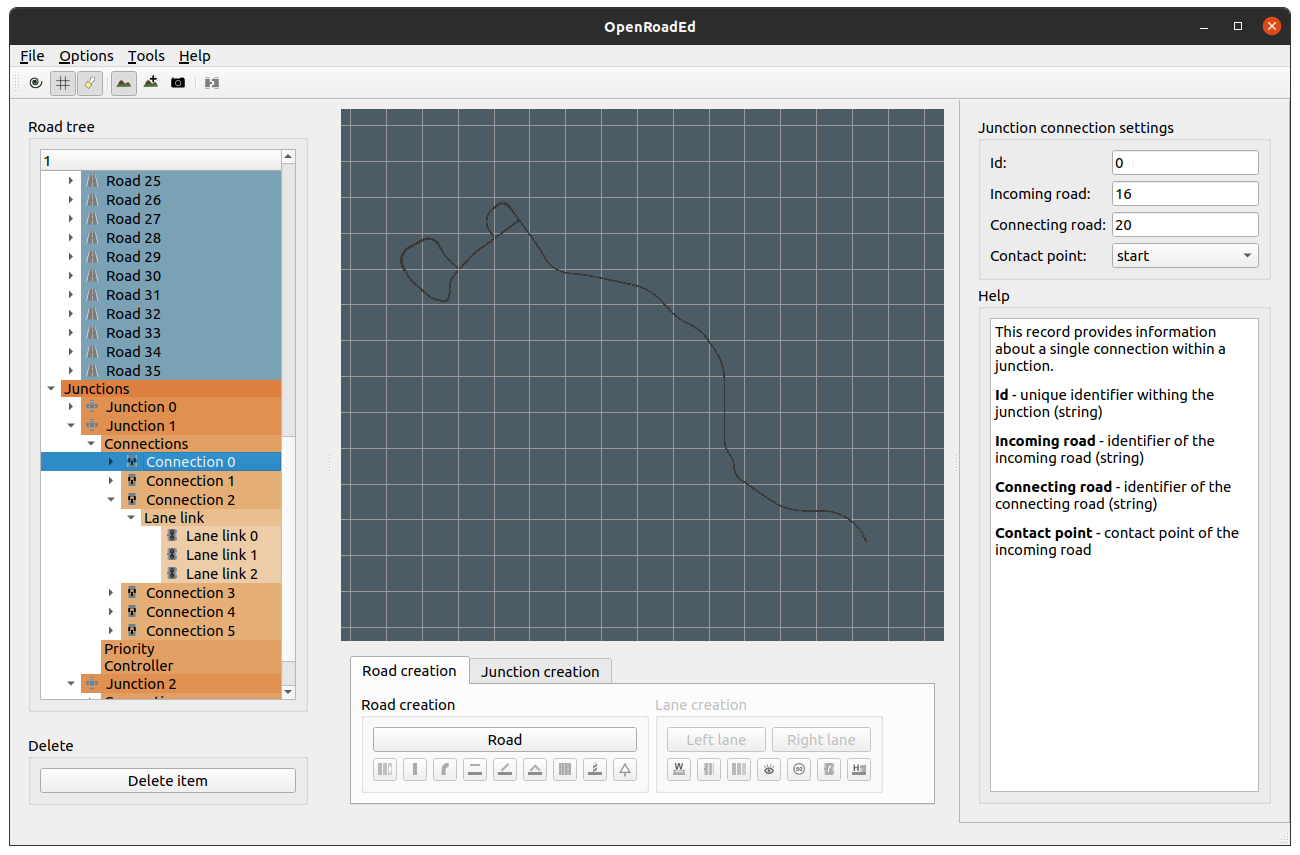
Task: Toggle the highlighter marker toolbar button
Action: [x=90, y=83]
